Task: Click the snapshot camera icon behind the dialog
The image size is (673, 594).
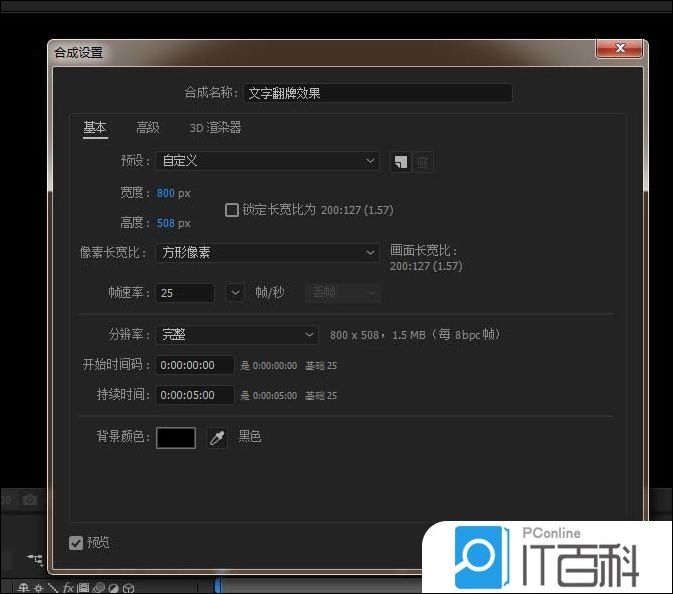Action: click(x=30, y=500)
